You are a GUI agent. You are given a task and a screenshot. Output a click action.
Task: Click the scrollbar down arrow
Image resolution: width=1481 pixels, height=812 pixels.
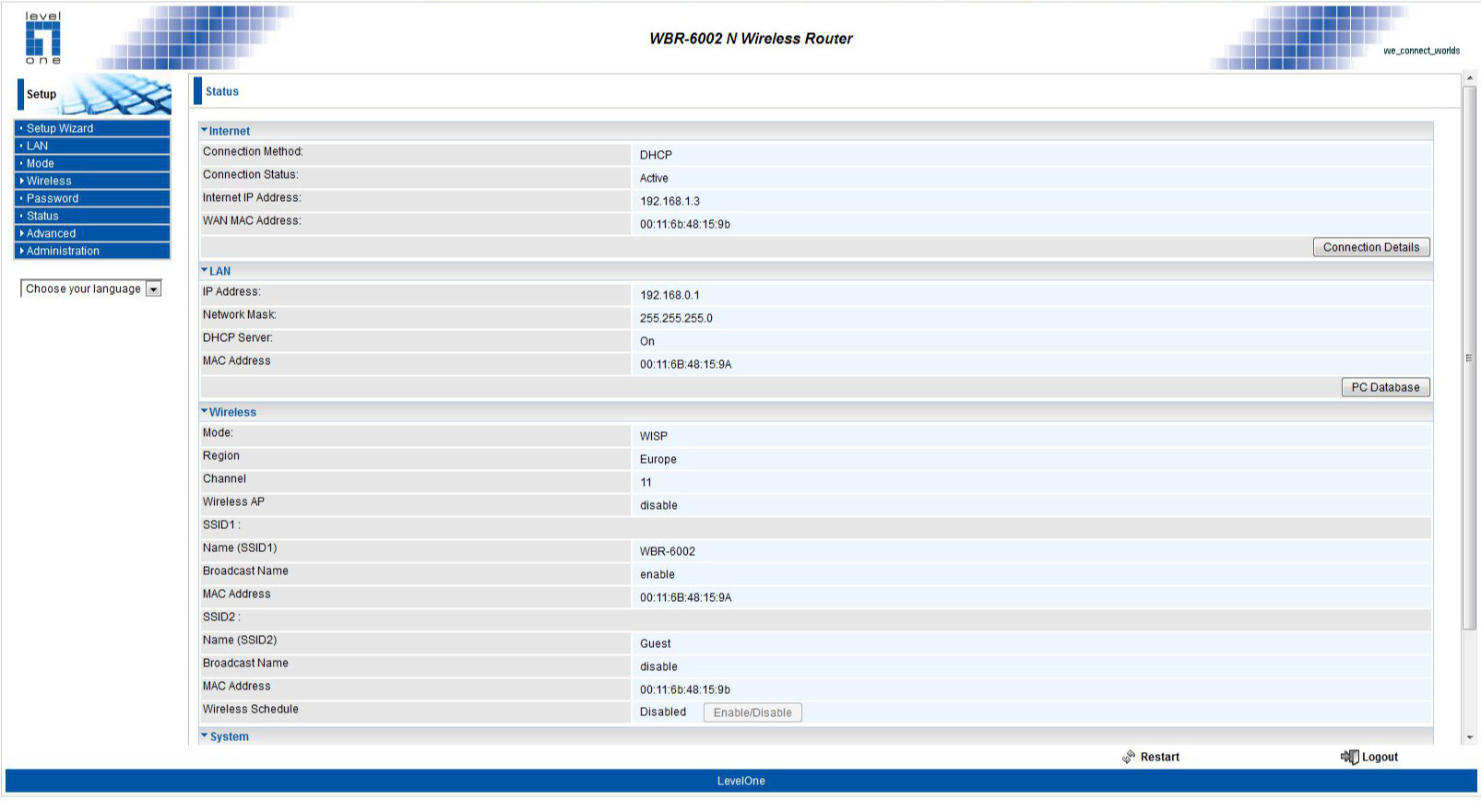click(1469, 737)
